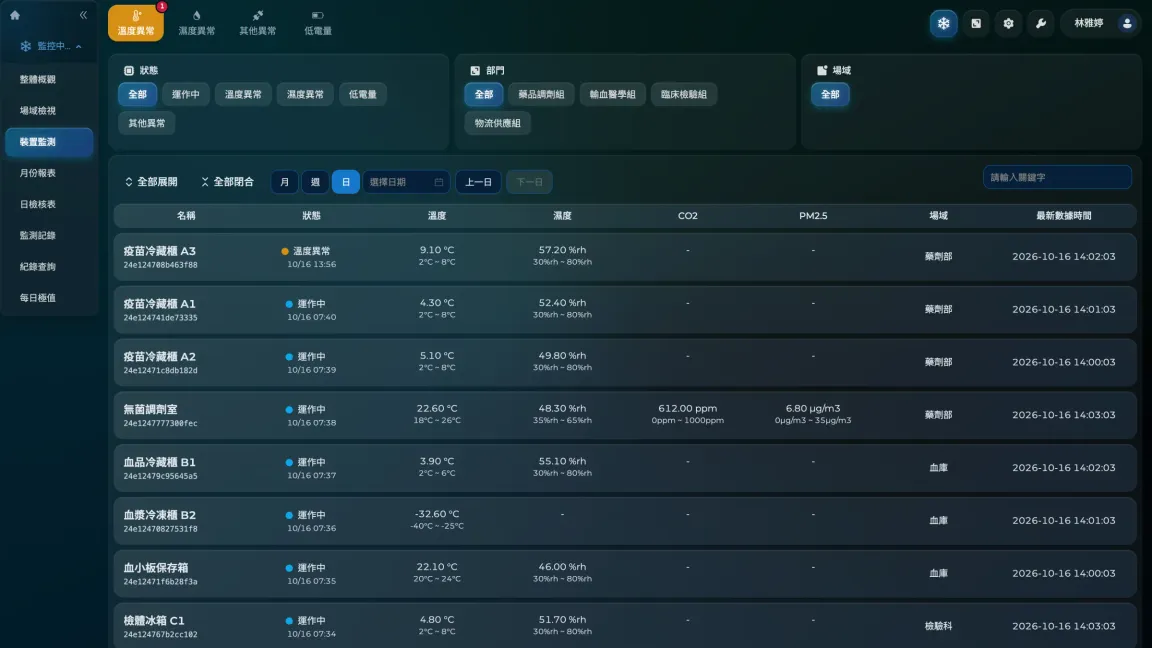Click the user avatar icon
Screen dimensions: 1152x648
pyautogui.click(x=1127, y=24)
